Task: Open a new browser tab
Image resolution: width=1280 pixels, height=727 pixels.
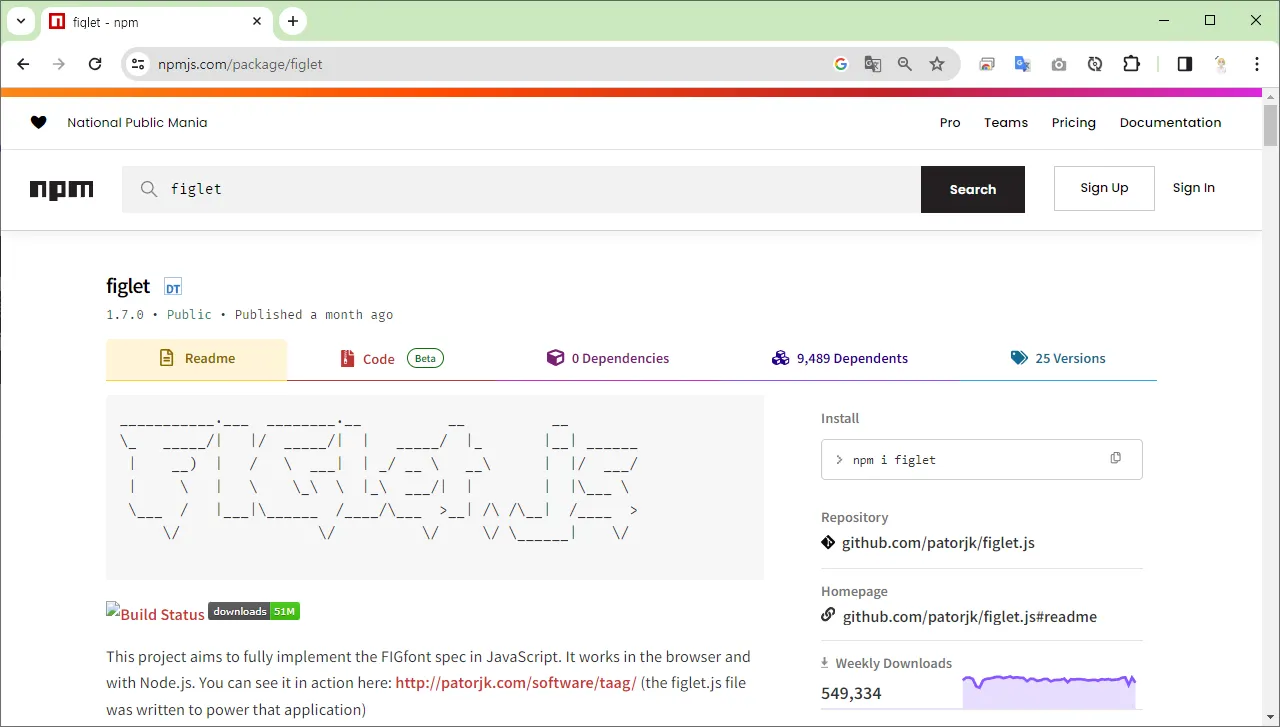Action: coord(293,21)
